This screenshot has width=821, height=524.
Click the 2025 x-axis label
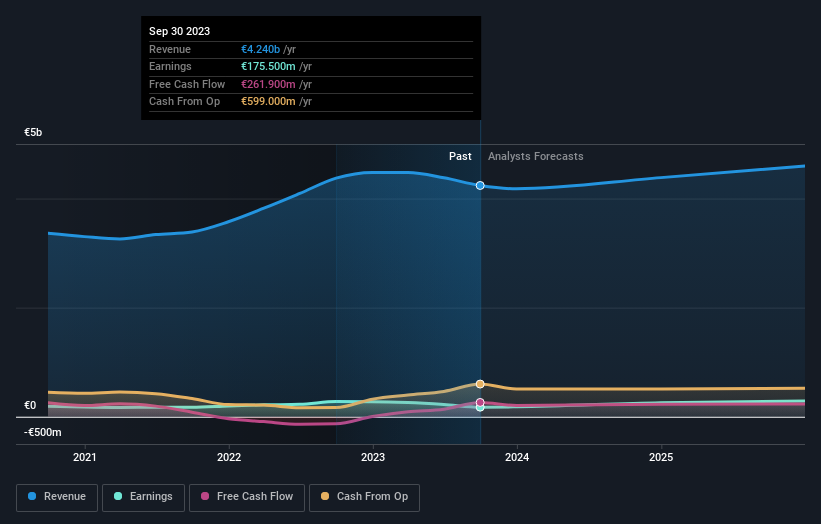661,458
